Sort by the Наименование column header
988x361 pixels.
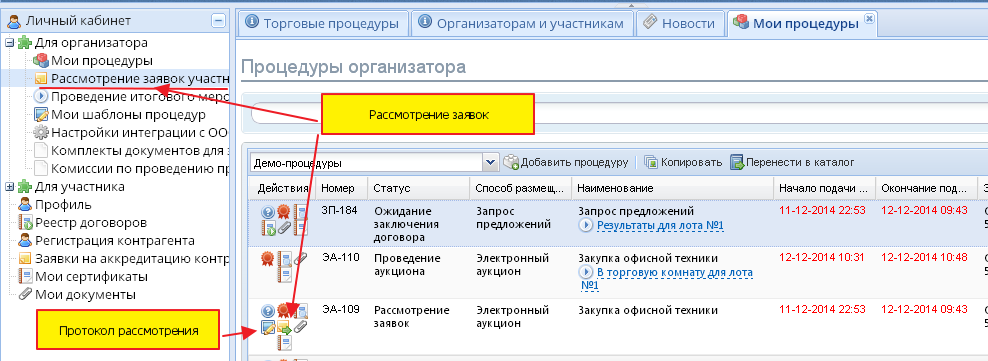673,188
